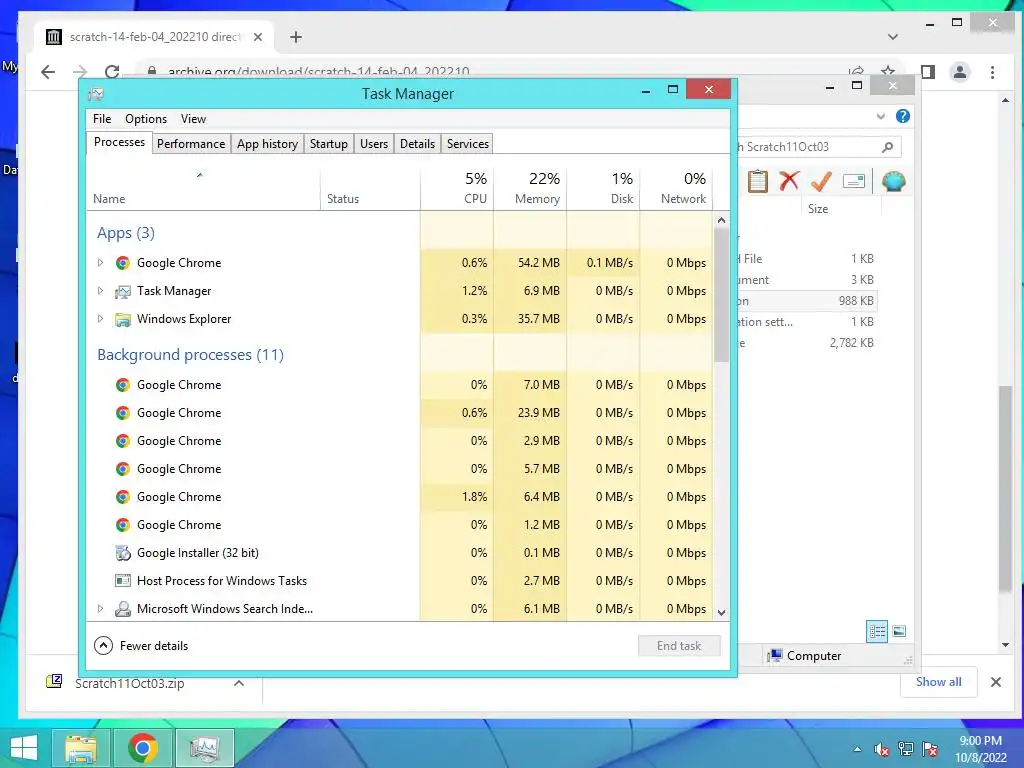The image size is (1024, 768).
Task: Click the Paste clipboard icon in Explorer window
Action: click(758, 181)
